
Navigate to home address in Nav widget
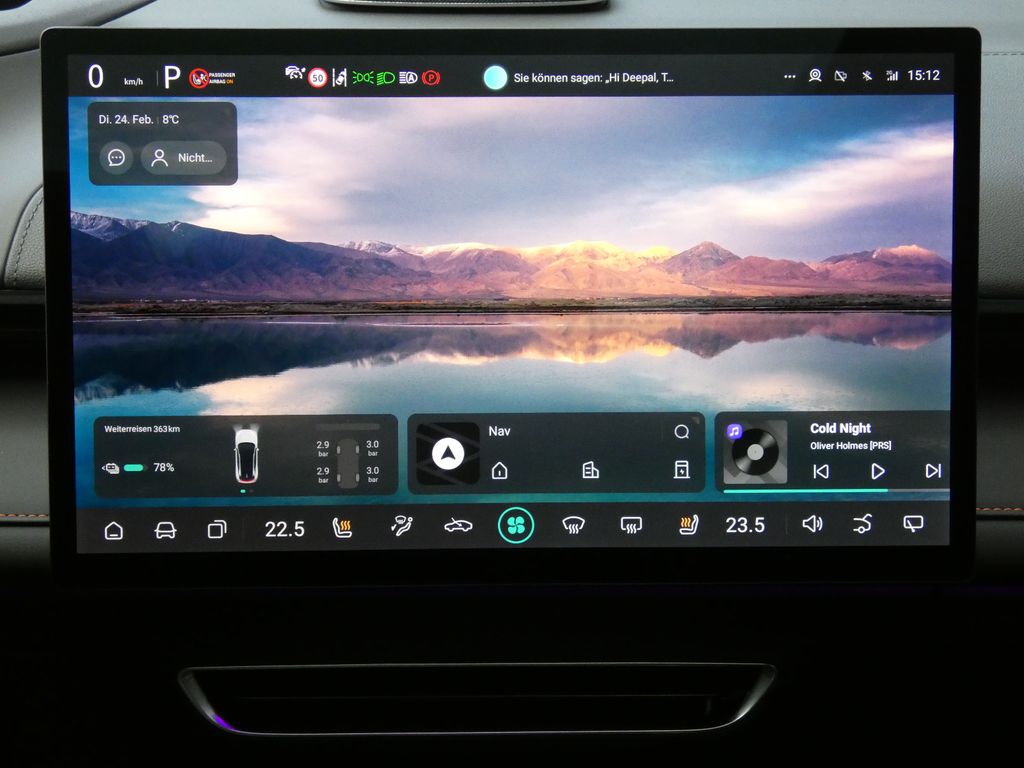coord(499,470)
